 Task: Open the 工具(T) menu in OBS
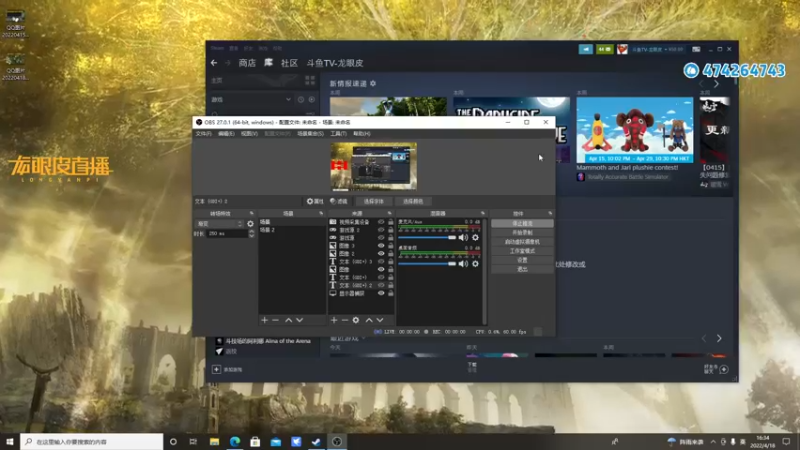[338, 134]
